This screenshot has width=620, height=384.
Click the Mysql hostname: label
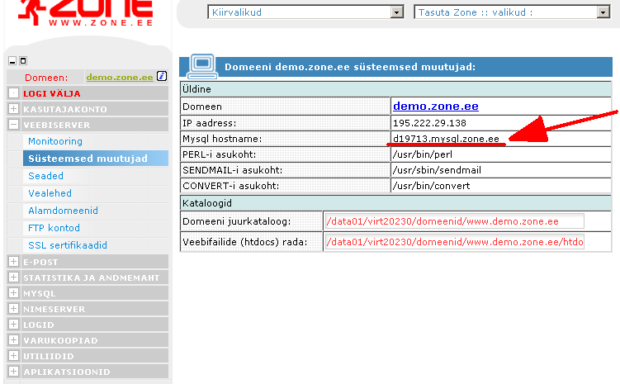tap(222, 139)
